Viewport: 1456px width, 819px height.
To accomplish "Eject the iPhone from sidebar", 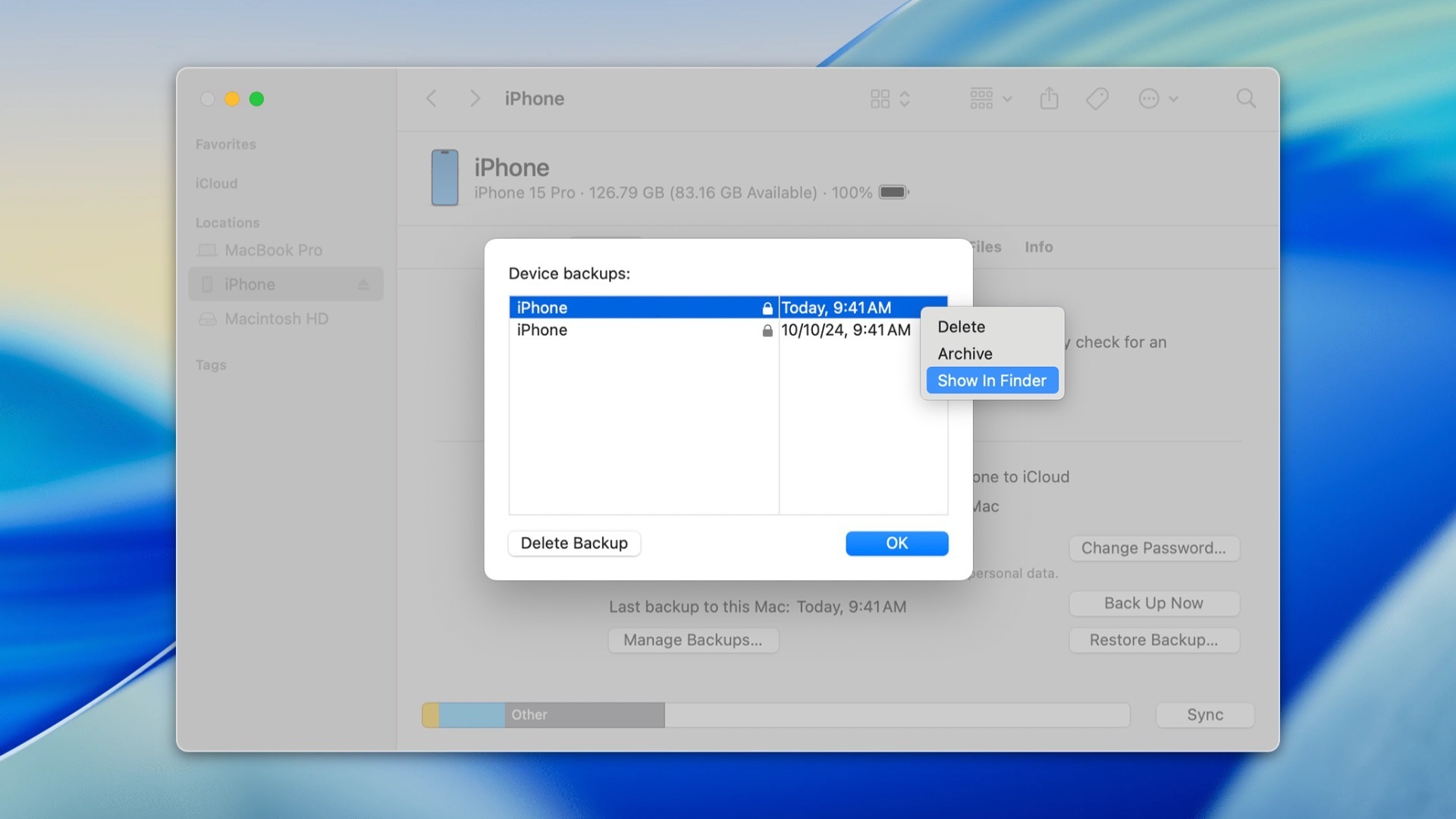I will (x=363, y=284).
